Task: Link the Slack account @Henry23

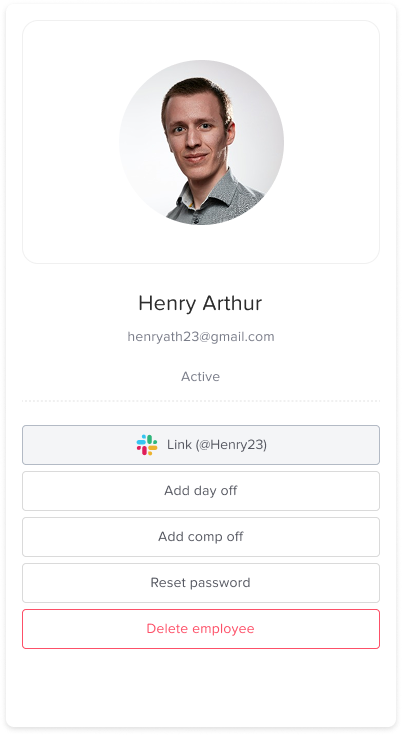Action: (201, 445)
